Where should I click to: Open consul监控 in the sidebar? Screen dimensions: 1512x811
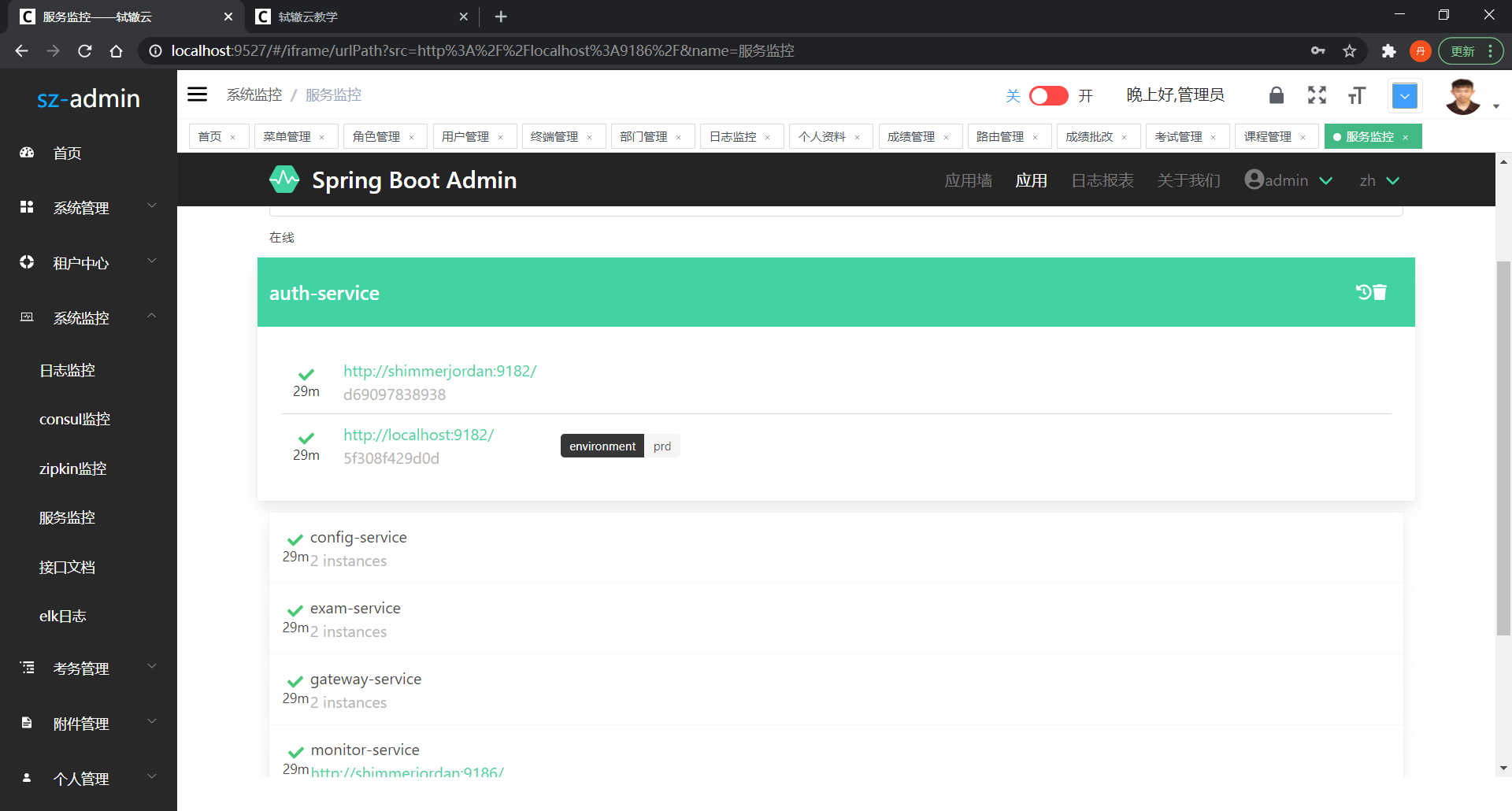[x=75, y=419]
